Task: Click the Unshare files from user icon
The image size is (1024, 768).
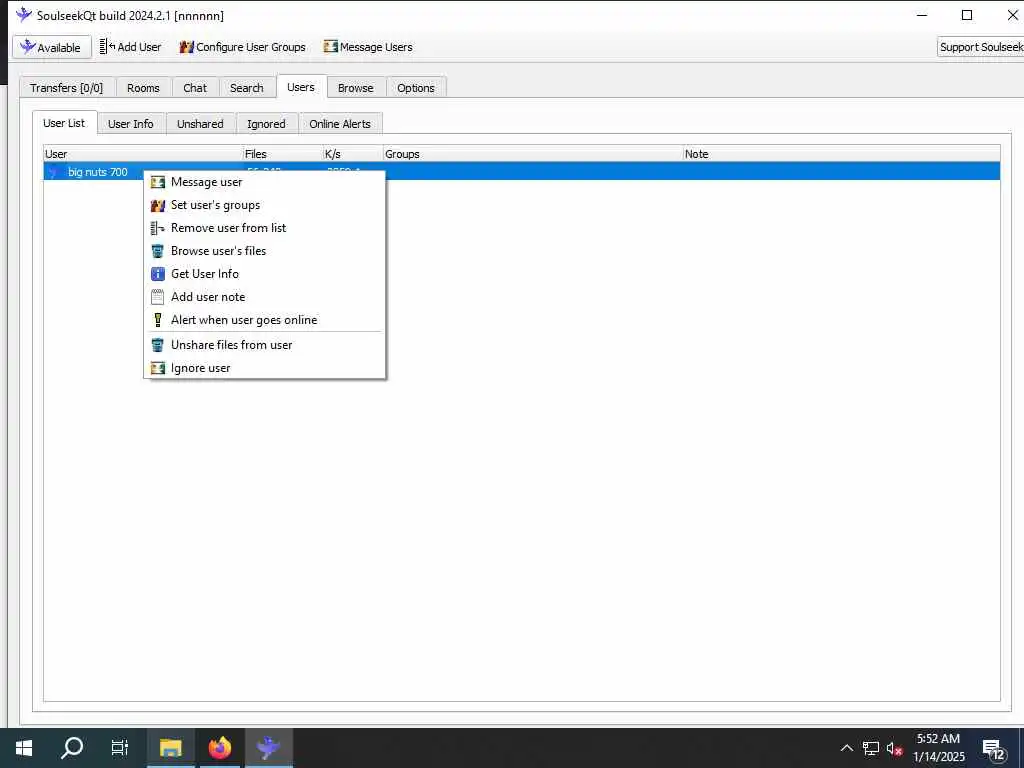Action: pyautogui.click(x=157, y=345)
